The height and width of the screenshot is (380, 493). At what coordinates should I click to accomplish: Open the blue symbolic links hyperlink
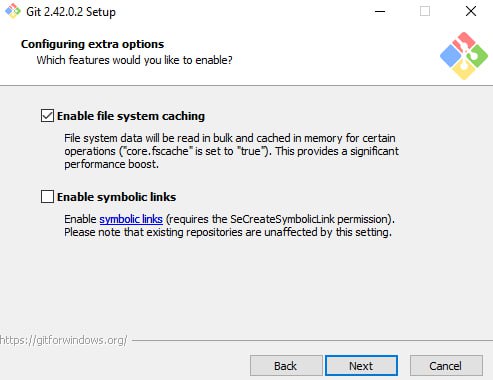point(131,219)
